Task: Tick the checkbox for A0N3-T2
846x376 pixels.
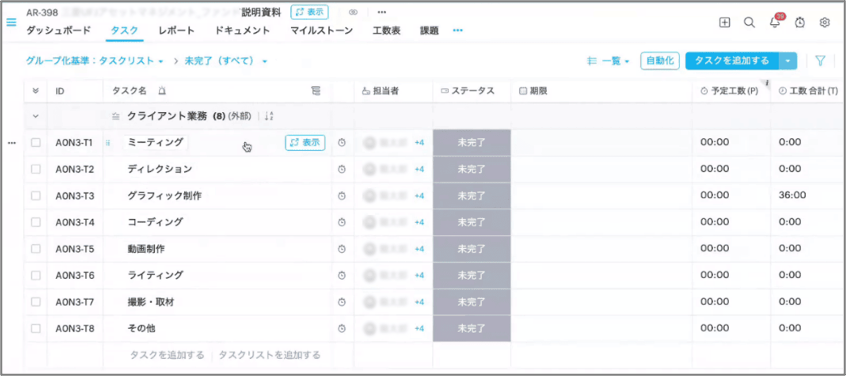Action: 36,169
